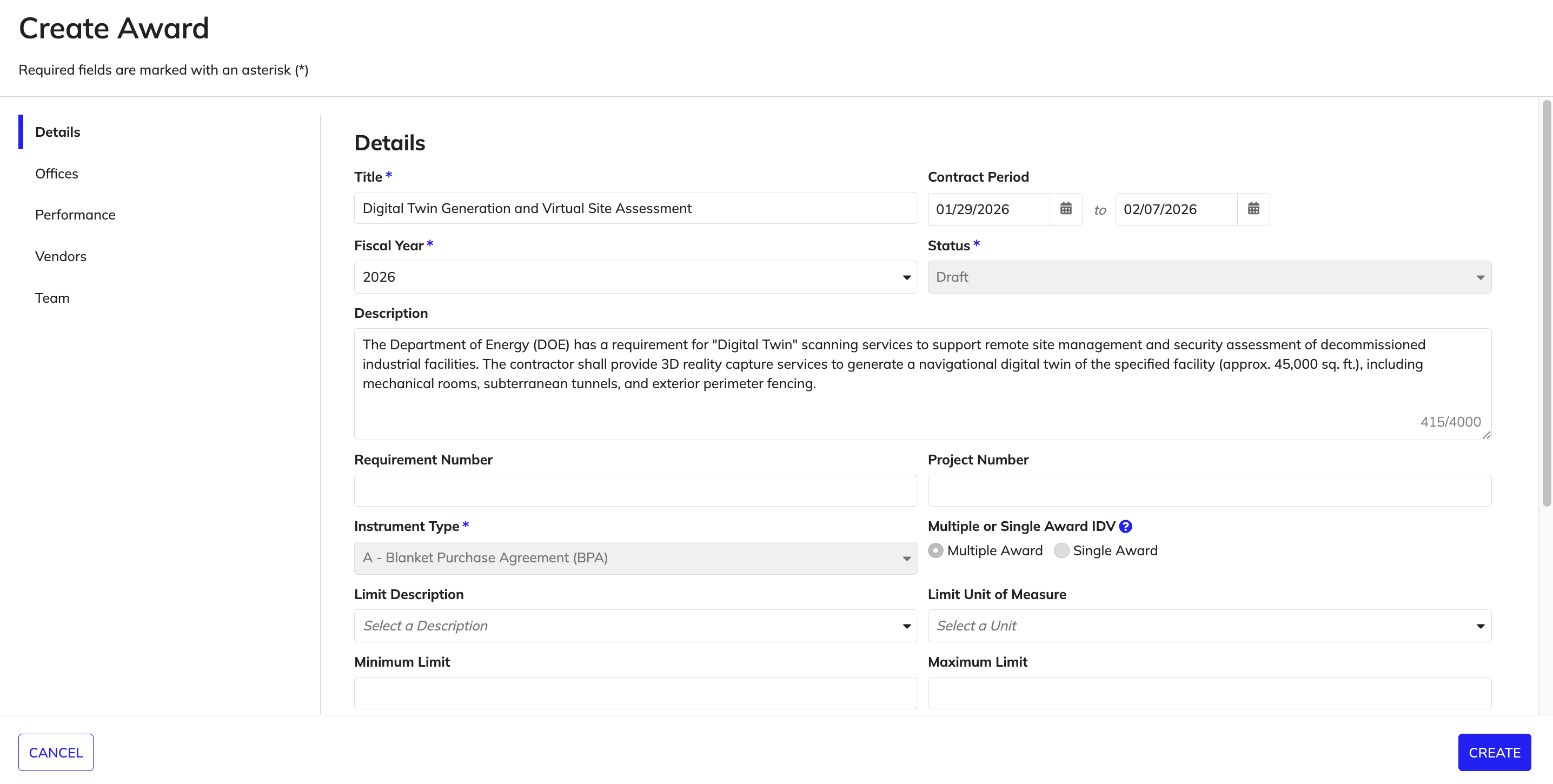Click the contract end date field 02/07/2026
The image size is (1553, 784).
[x=1176, y=209]
